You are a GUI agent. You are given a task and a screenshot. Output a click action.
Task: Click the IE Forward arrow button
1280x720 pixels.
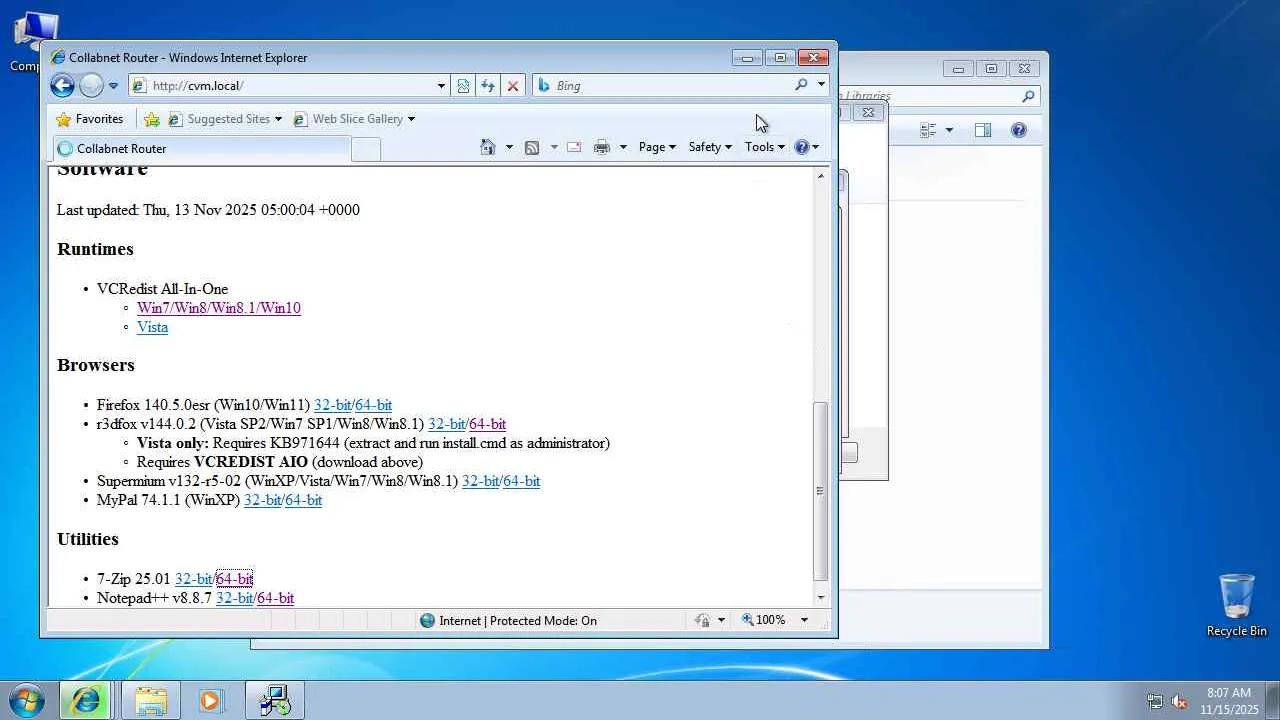91,86
